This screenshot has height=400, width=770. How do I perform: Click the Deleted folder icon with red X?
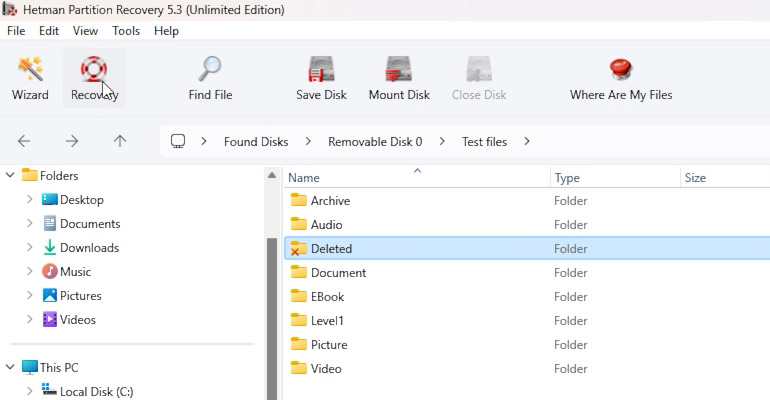click(299, 248)
